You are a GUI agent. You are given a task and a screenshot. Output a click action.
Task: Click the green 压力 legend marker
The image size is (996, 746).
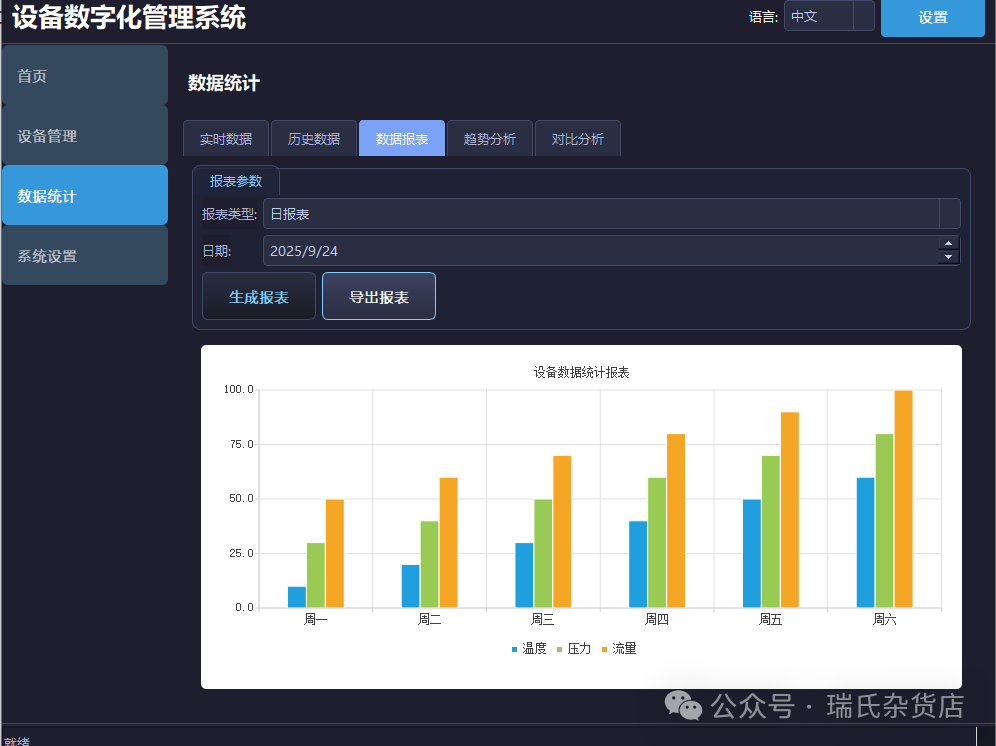(560, 649)
